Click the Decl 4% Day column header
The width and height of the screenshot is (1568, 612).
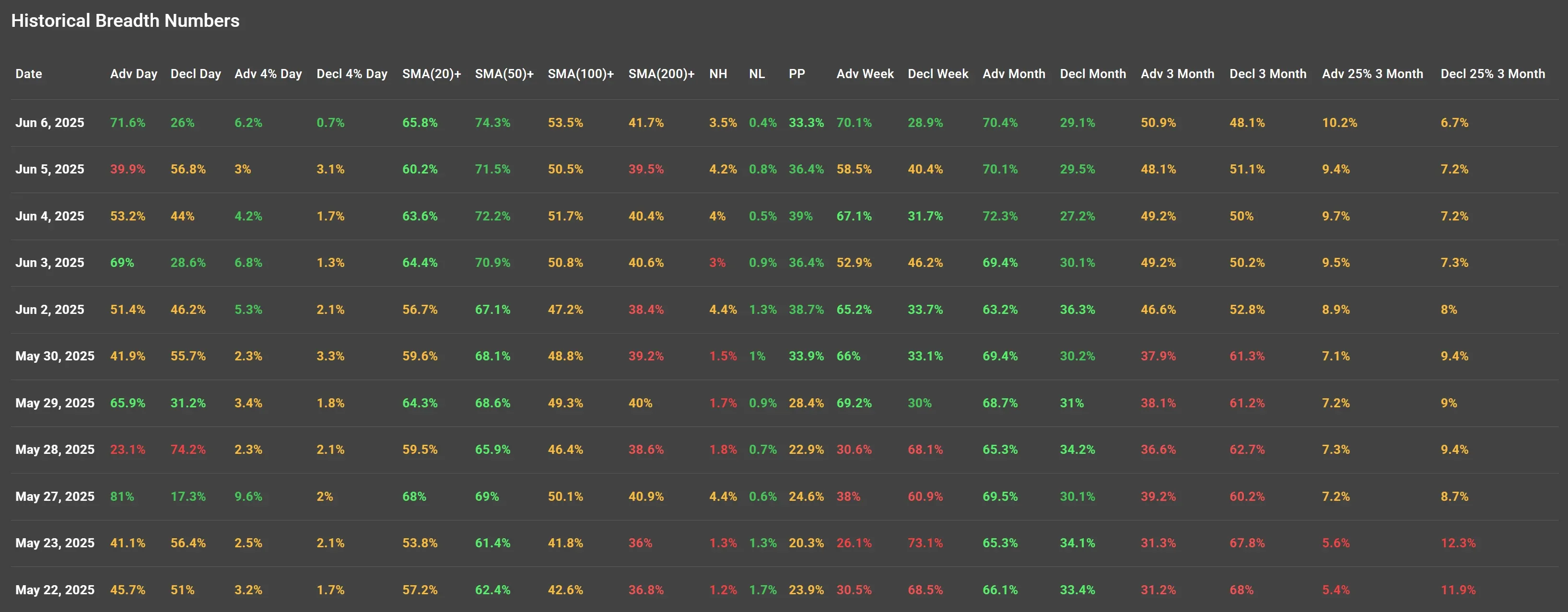pyautogui.click(x=351, y=74)
